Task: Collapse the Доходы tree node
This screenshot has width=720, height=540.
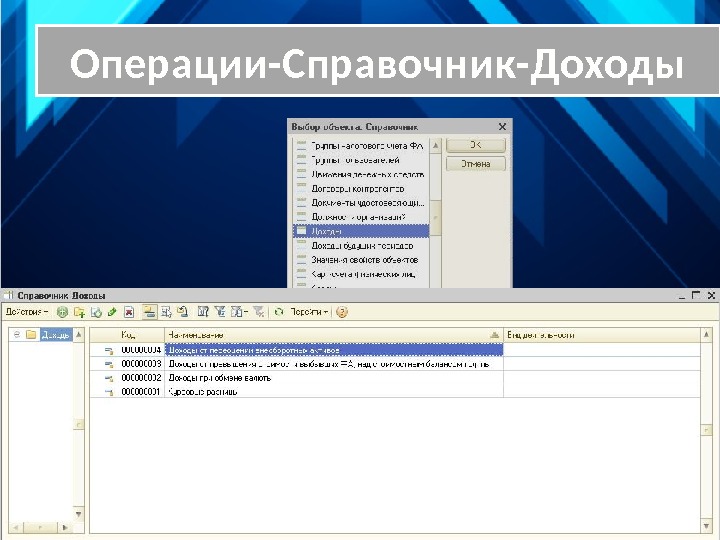Action: pyautogui.click(x=17, y=335)
